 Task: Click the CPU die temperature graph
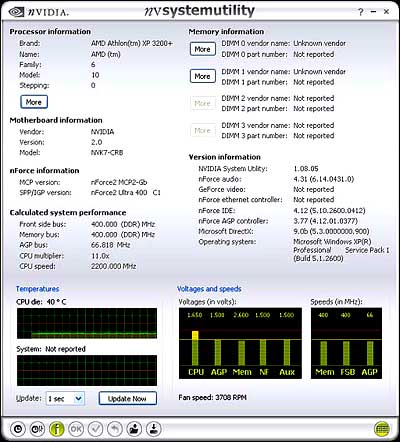[x=87, y=323]
